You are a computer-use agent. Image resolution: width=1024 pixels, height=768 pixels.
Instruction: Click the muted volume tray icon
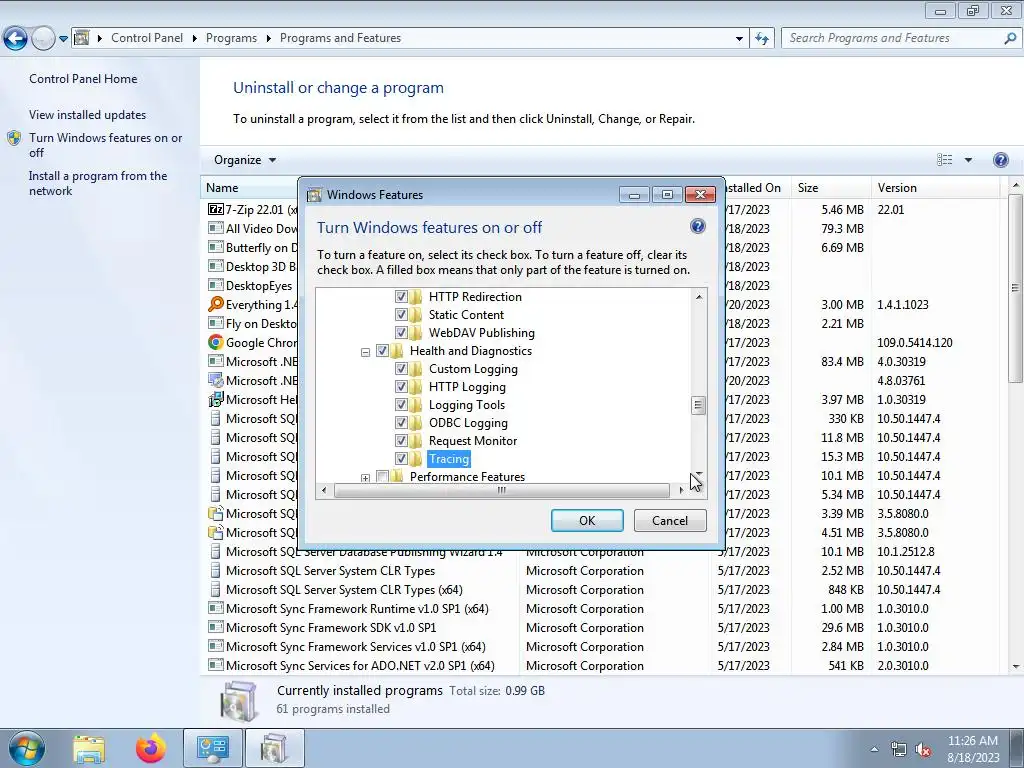[x=923, y=750]
